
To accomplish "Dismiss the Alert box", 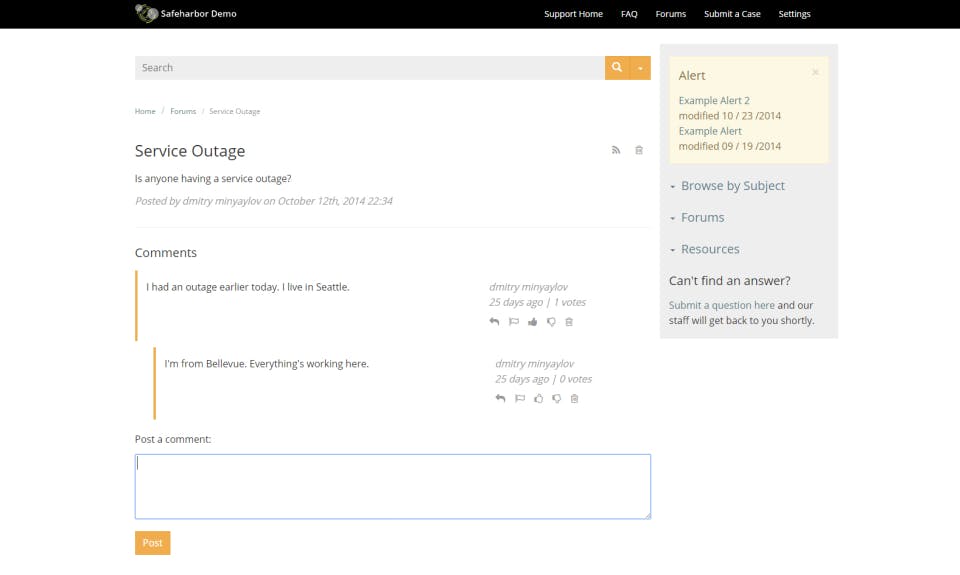I will point(815,73).
